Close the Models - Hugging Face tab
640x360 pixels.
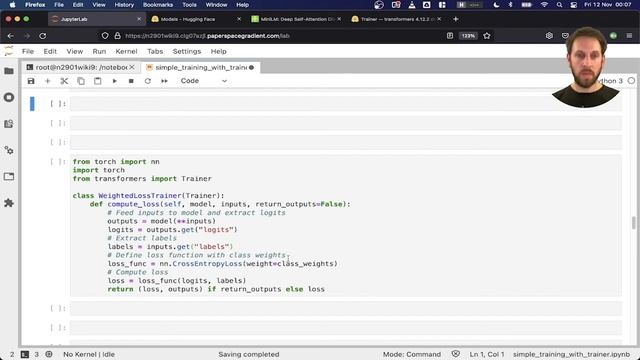(x=239, y=19)
